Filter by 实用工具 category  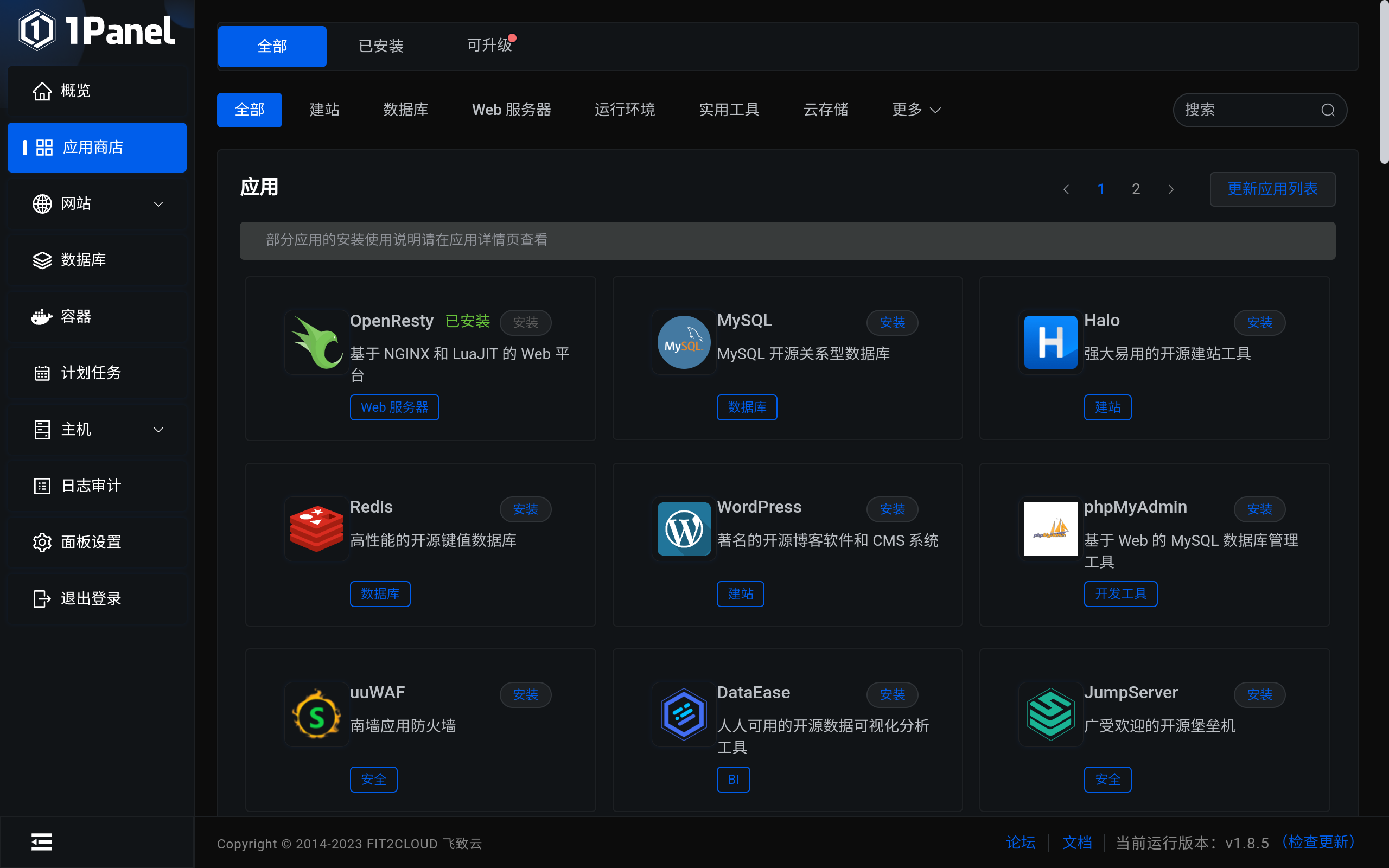(729, 110)
